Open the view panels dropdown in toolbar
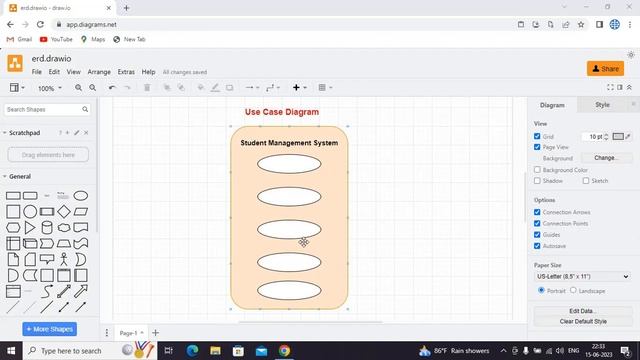Viewport: 640px width, 360px height. pyautogui.click(x=17, y=88)
